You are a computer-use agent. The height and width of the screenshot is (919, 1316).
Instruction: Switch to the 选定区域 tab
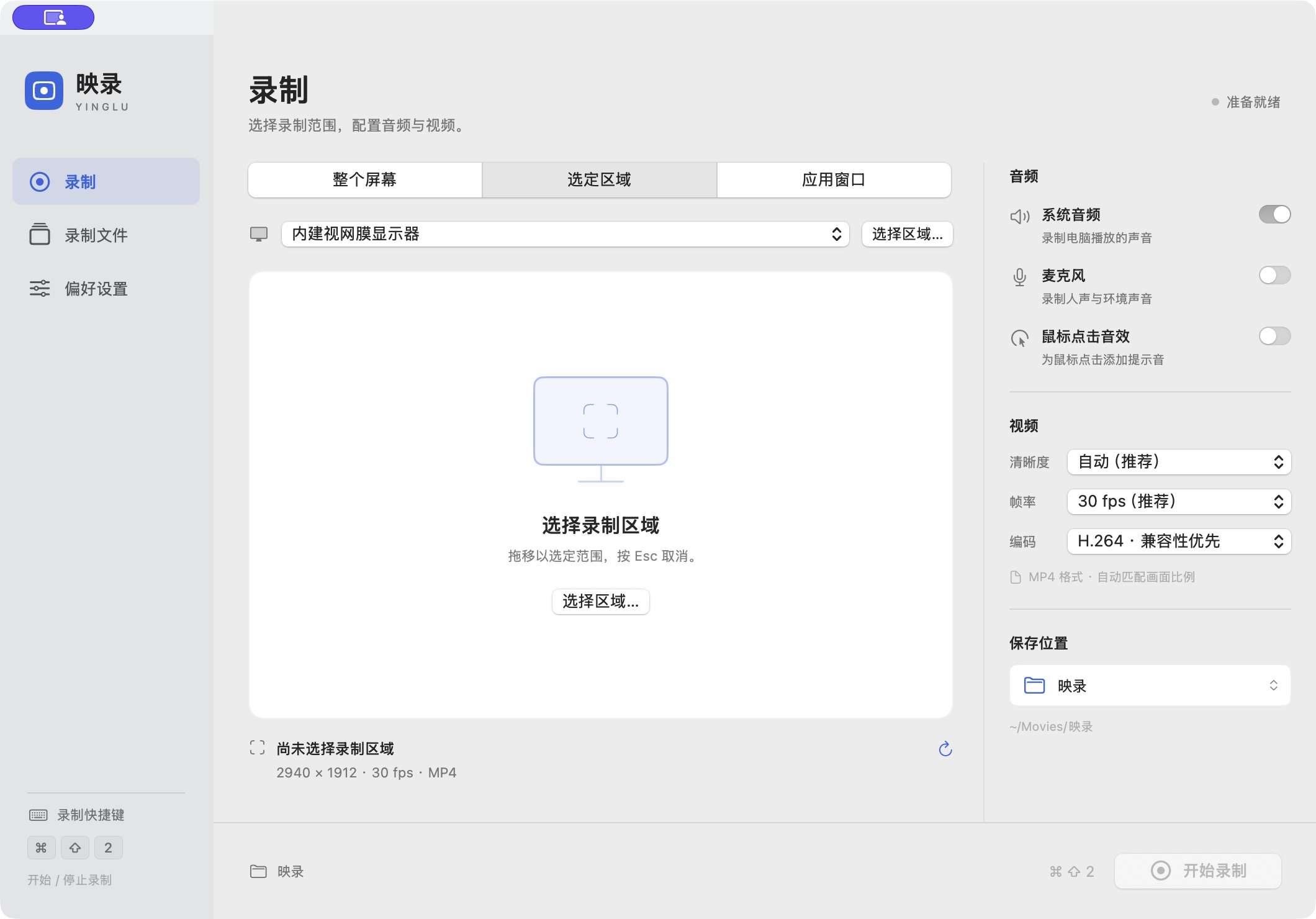[600, 180]
